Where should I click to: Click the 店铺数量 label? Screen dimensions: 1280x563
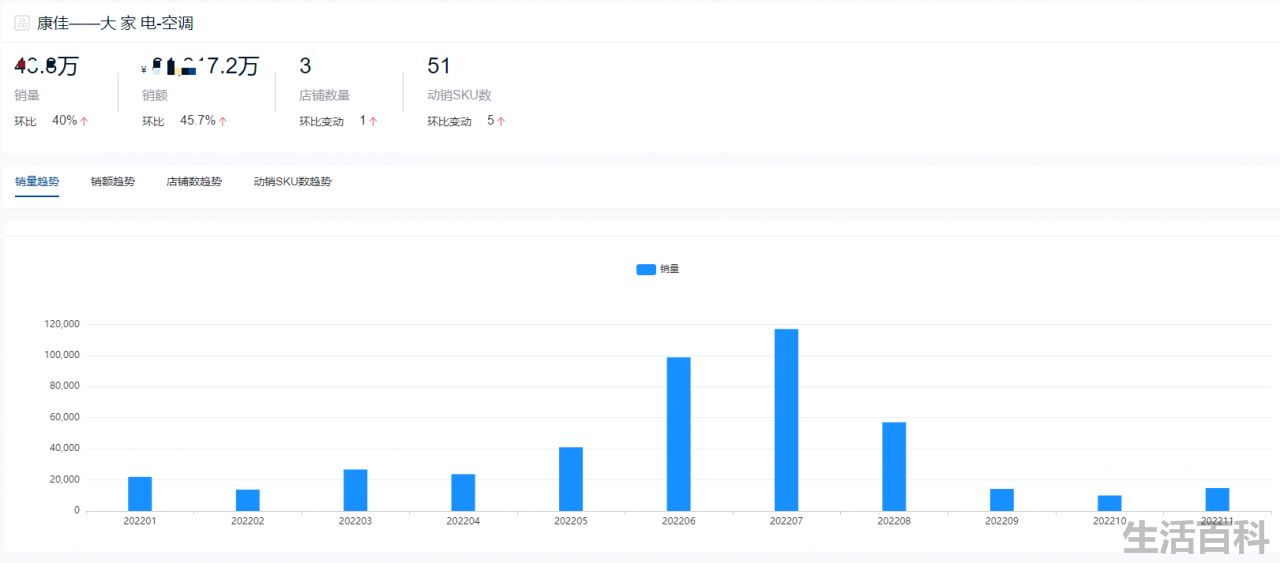(324, 95)
